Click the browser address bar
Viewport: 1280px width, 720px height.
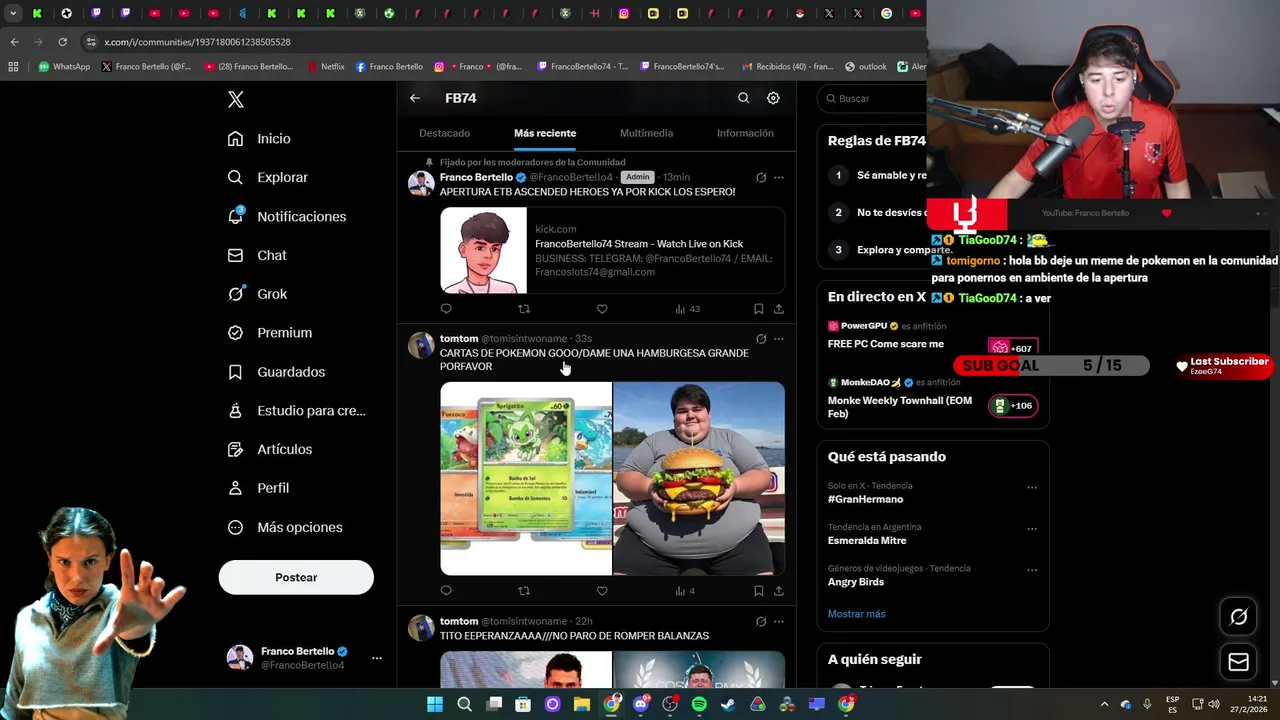click(500, 42)
